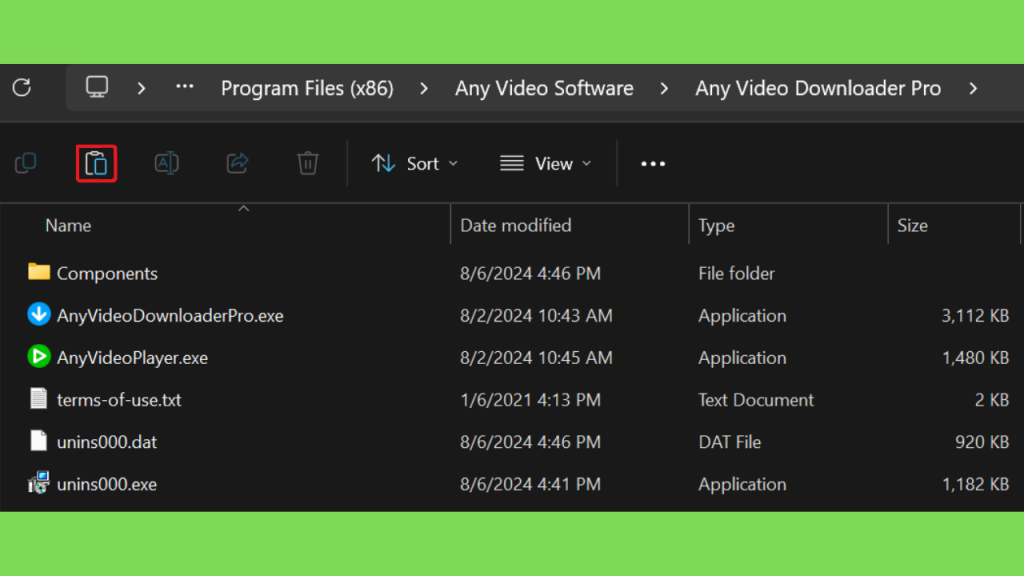Image resolution: width=1024 pixels, height=576 pixels.
Task: Go to Program Files (x86) breadcrumb
Action: click(307, 88)
